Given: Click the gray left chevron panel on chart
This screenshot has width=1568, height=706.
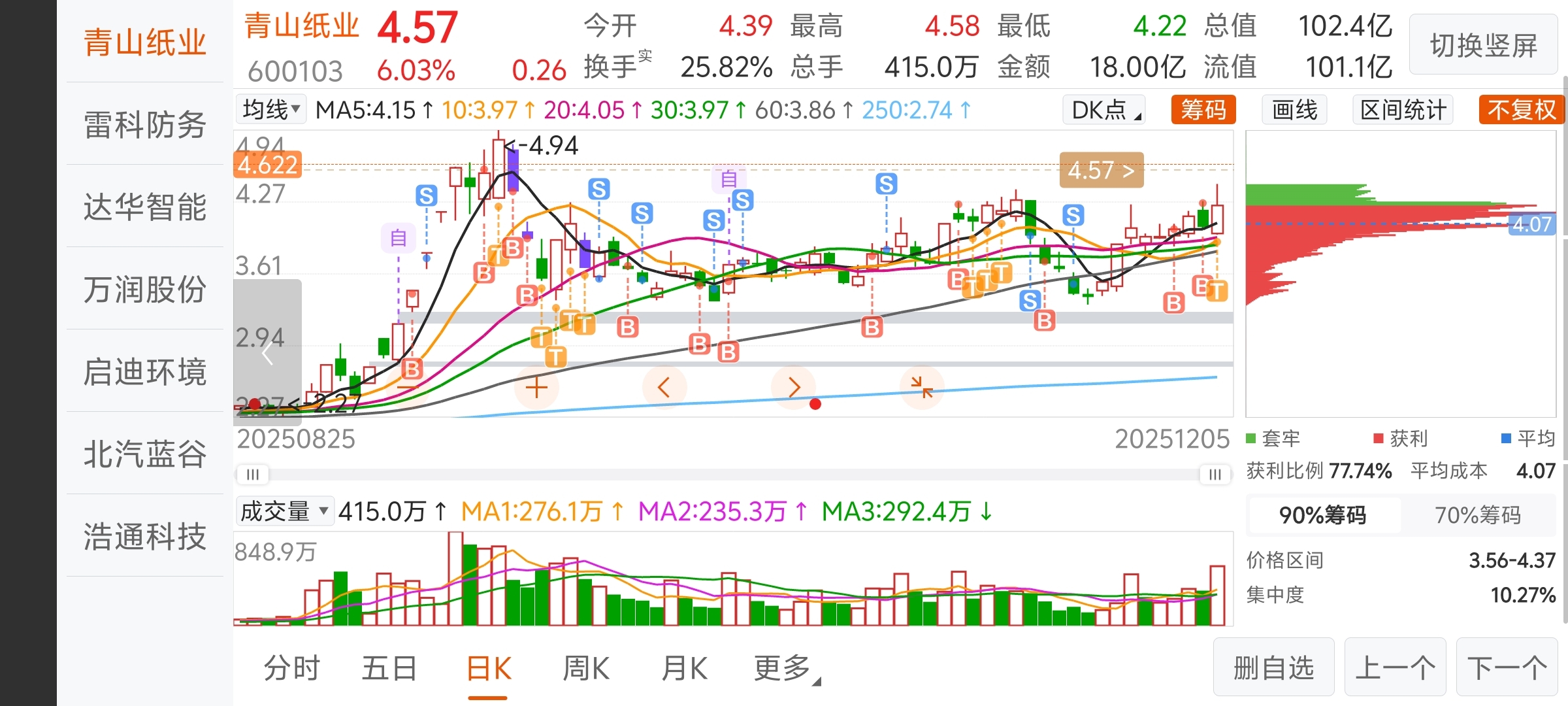Looking at the screenshot, I should click(267, 353).
